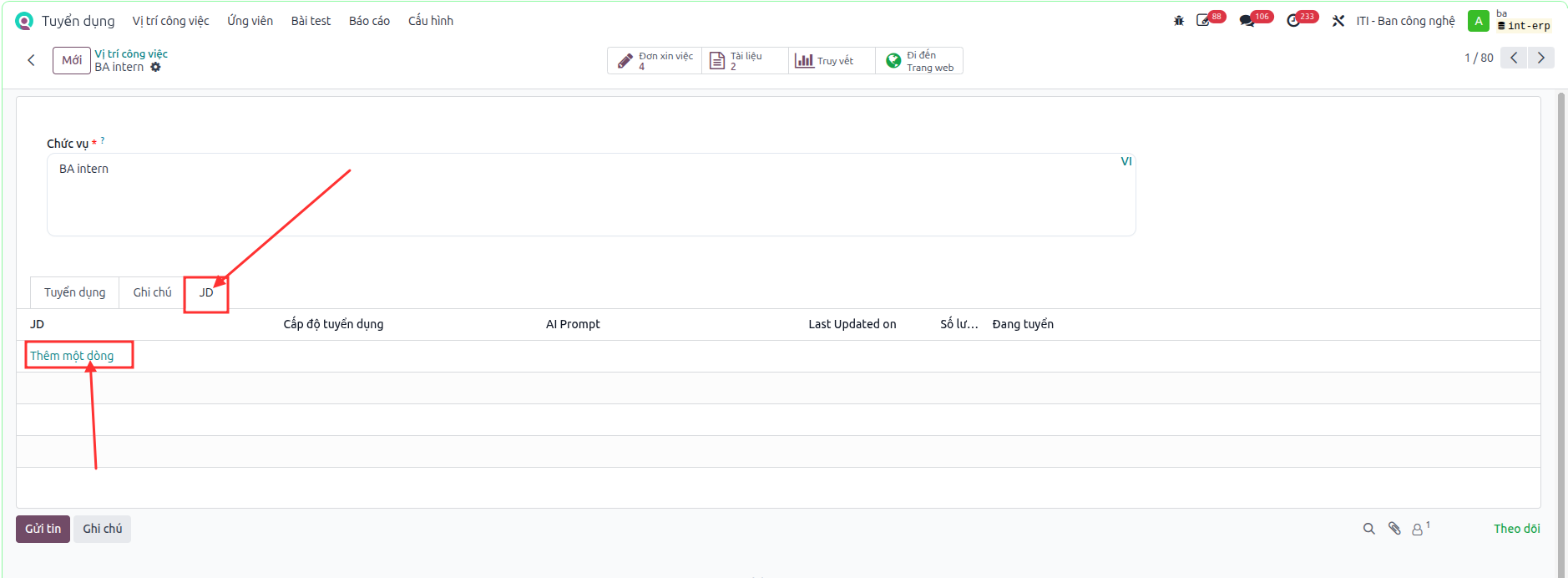Image resolution: width=1568 pixels, height=578 pixels.
Task: Click the Chức vụ text field
Action: pos(591,195)
